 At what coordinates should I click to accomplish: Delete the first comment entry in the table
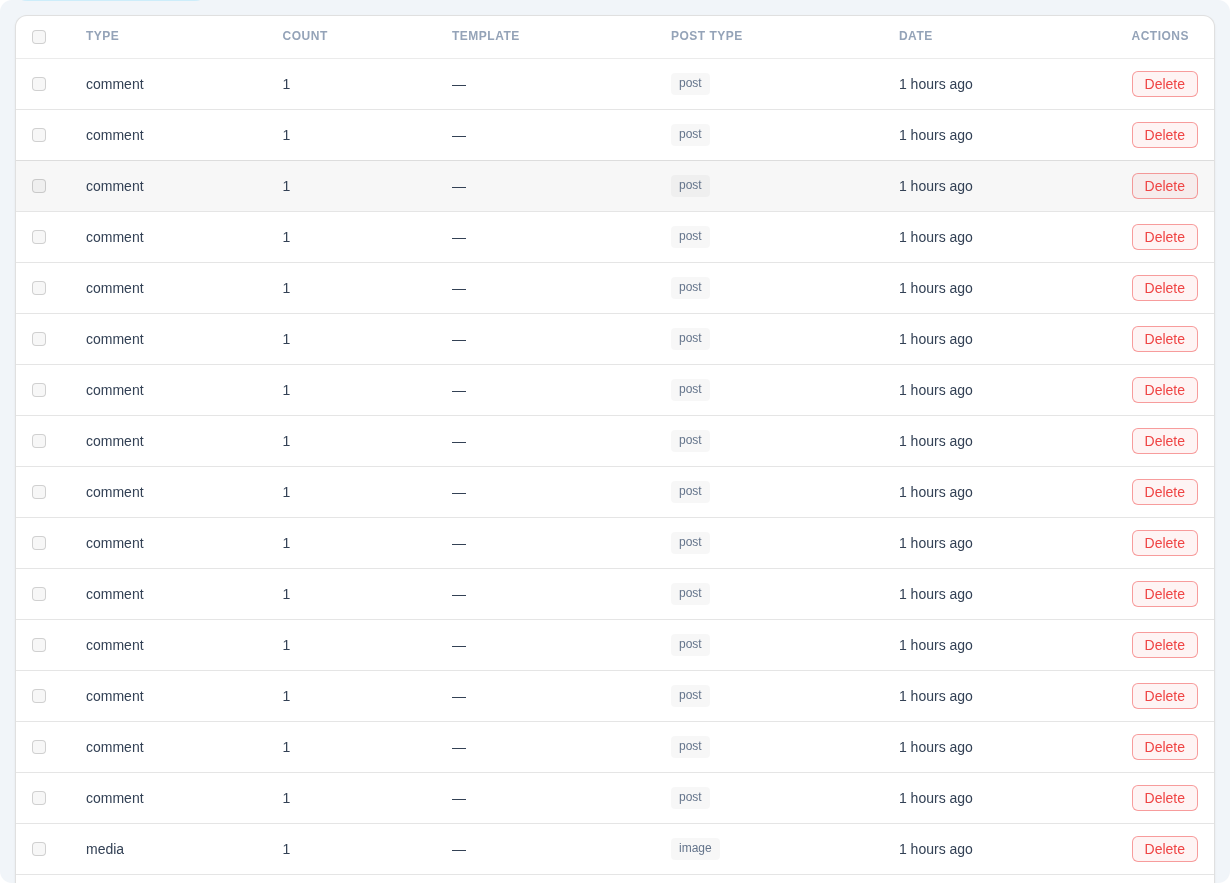click(x=1164, y=84)
